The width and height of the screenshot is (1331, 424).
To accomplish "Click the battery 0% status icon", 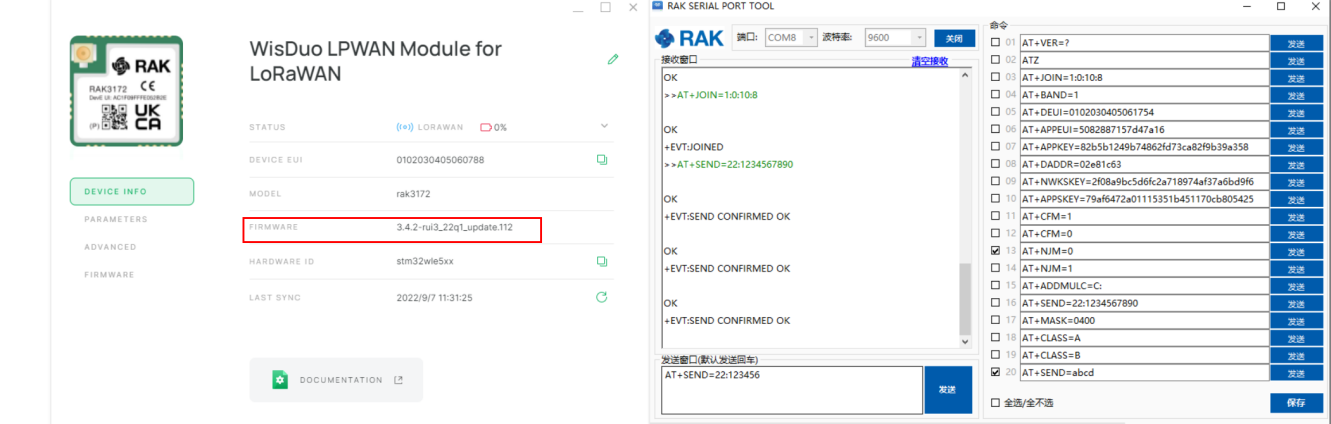I will [x=486, y=127].
